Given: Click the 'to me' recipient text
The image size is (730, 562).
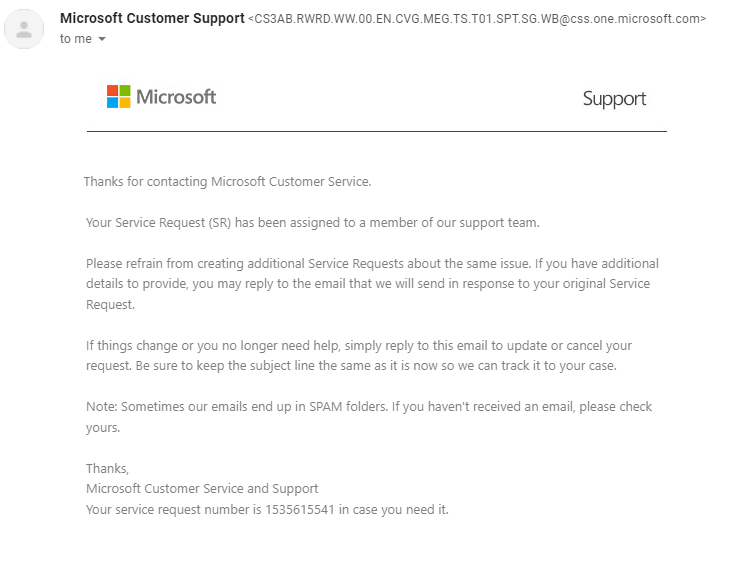Looking at the screenshot, I should (75, 39).
